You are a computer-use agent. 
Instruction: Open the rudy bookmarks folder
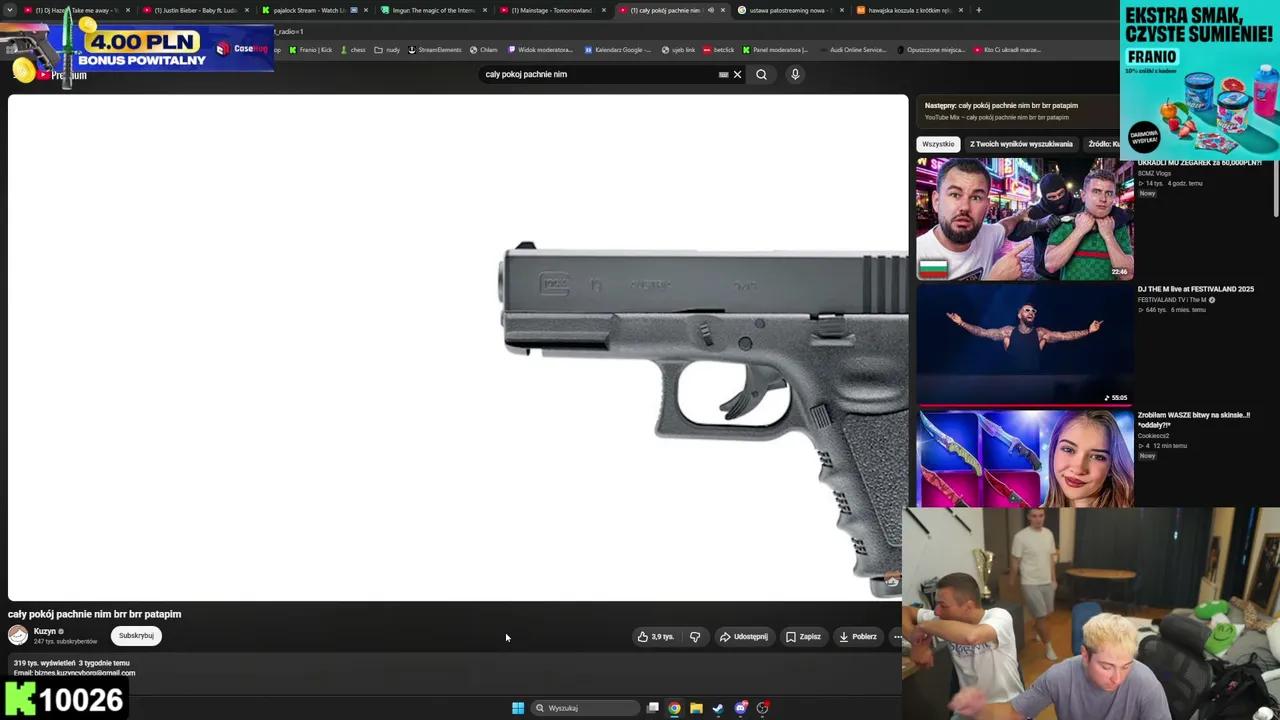(388, 50)
